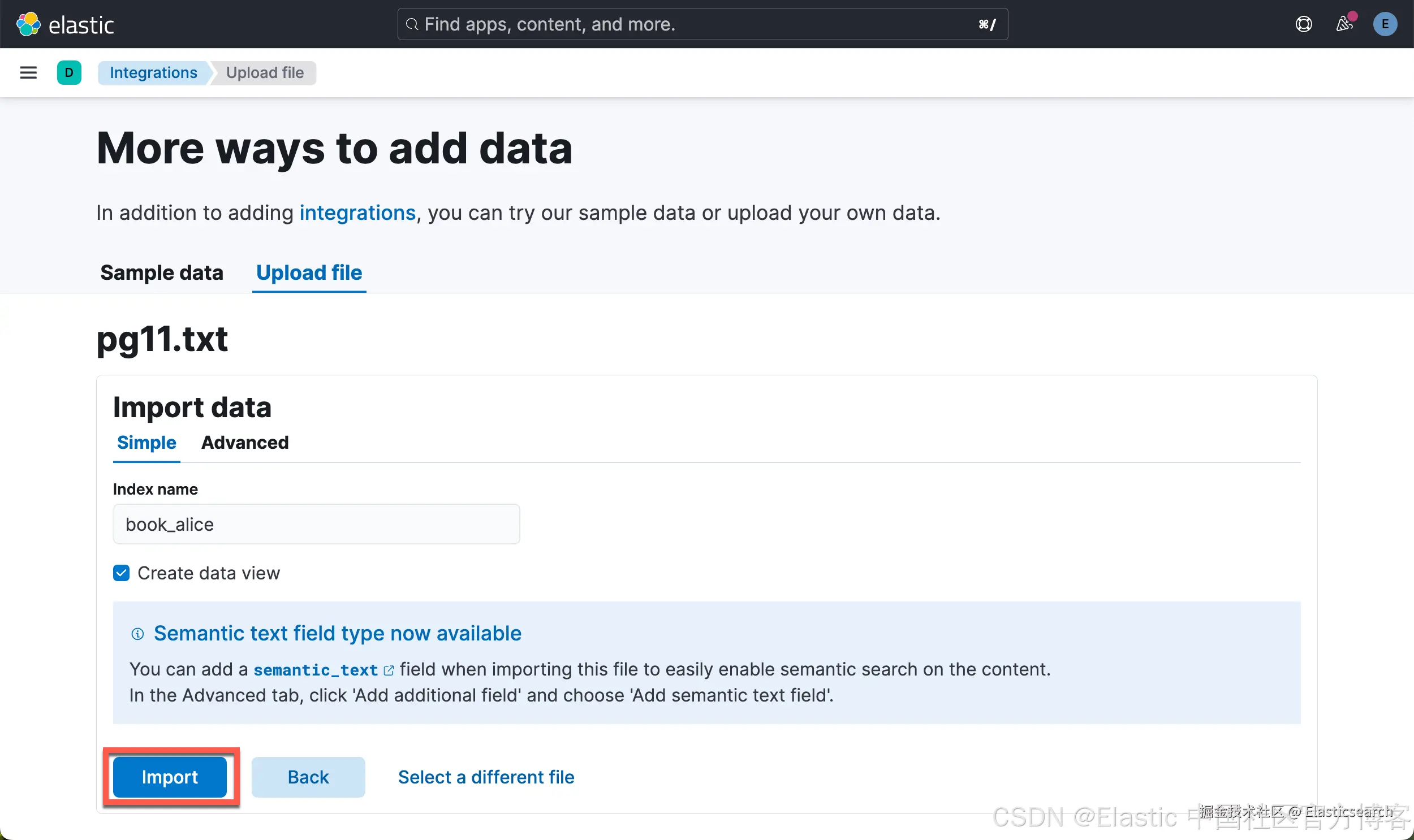
Task: Open the help menu lifebuoy icon
Action: tap(1304, 24)
